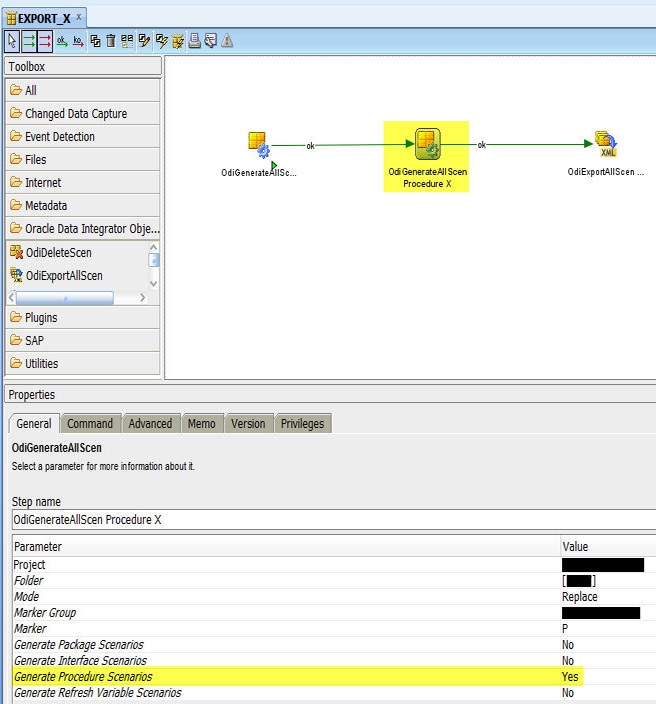The height and width of the screenshot is (704, 656).
Task: Toggle Generate Procedure Scenarios value Yes
Action: click(570, 677)
